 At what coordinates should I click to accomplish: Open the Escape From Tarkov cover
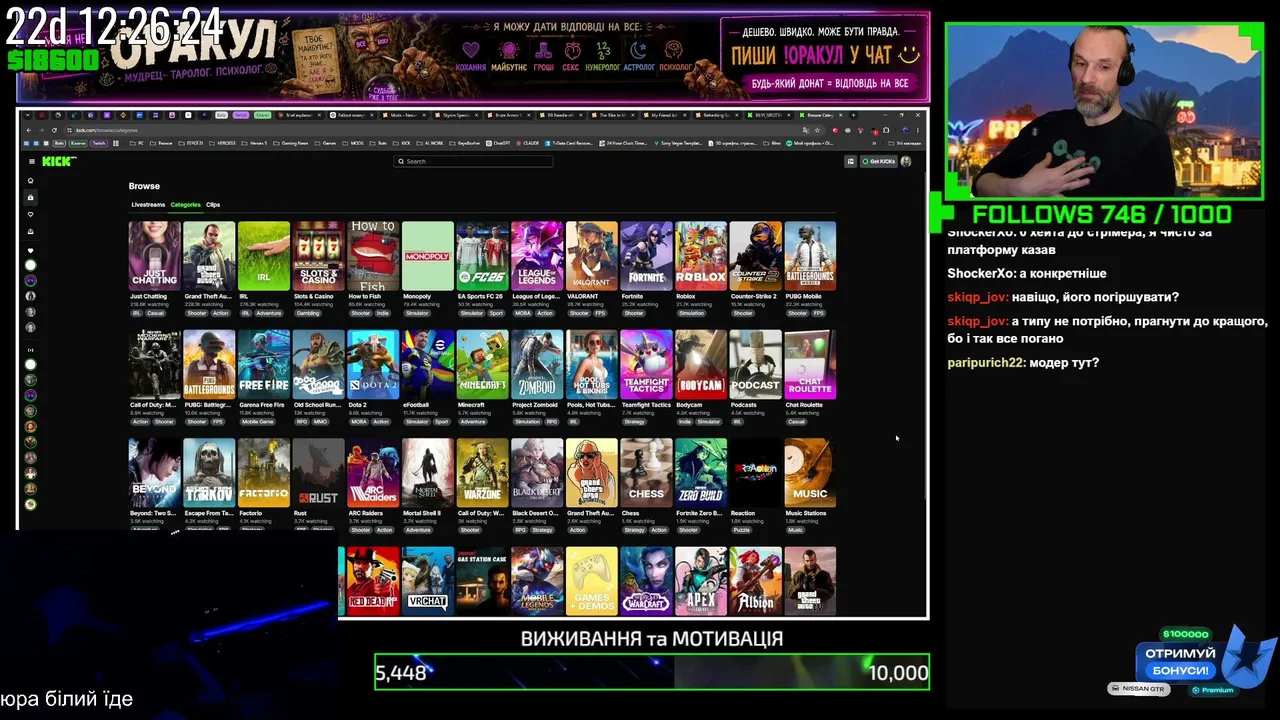click(209, 472)
